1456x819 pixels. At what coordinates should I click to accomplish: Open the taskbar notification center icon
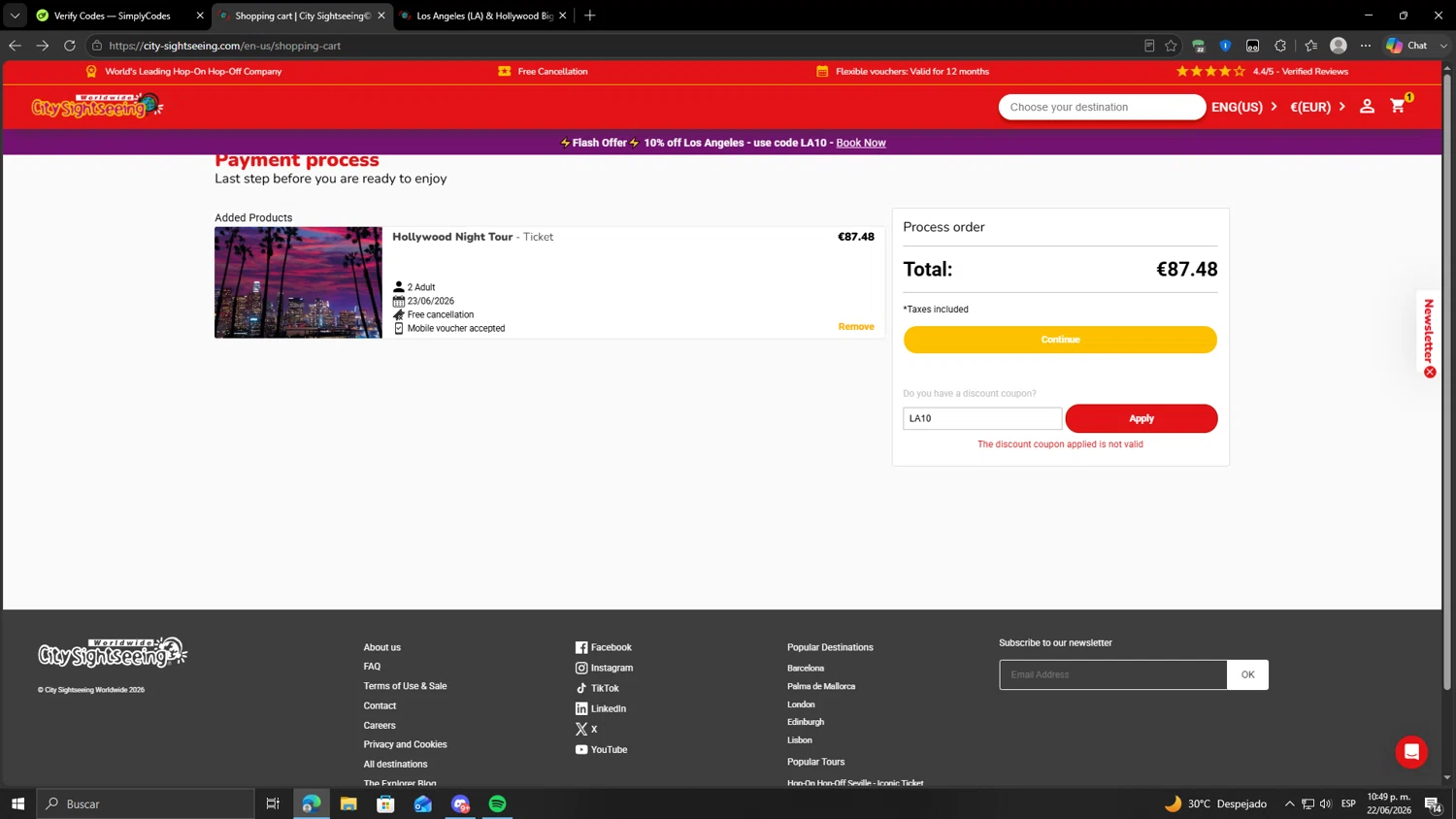pos(1433,803)
